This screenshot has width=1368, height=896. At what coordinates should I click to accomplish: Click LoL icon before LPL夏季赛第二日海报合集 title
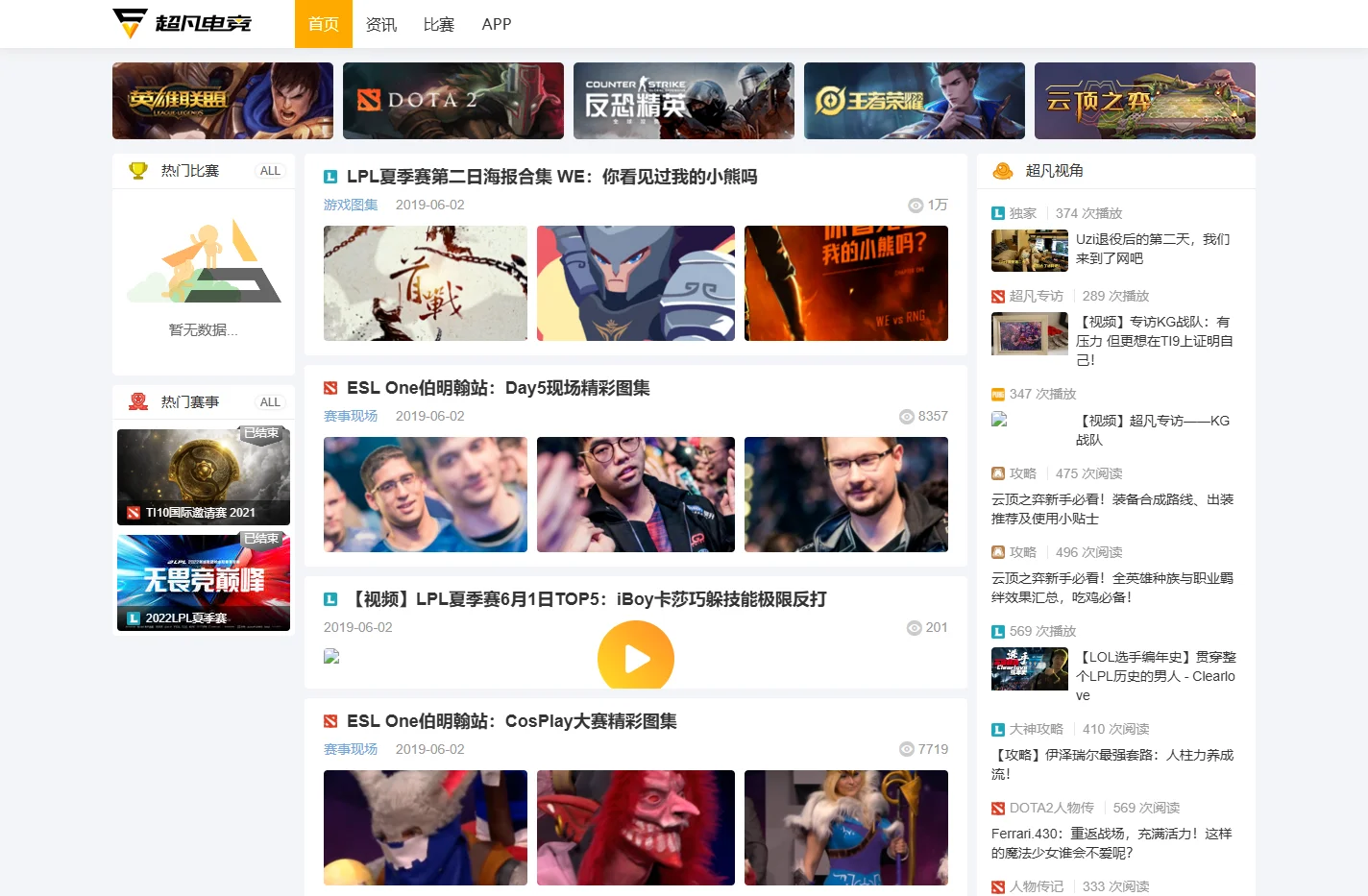pyautogui.click(x=330, y=177)
